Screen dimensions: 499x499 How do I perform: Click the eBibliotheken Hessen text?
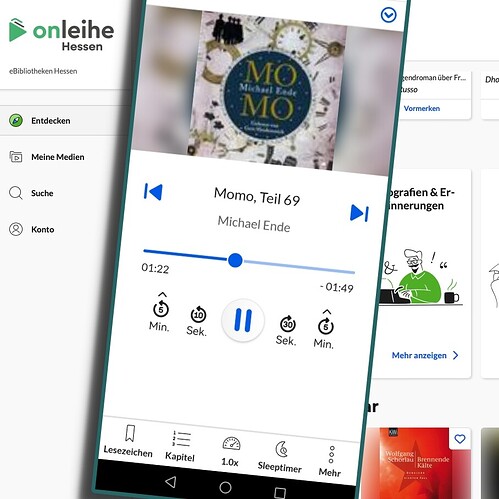click(43, 71)
